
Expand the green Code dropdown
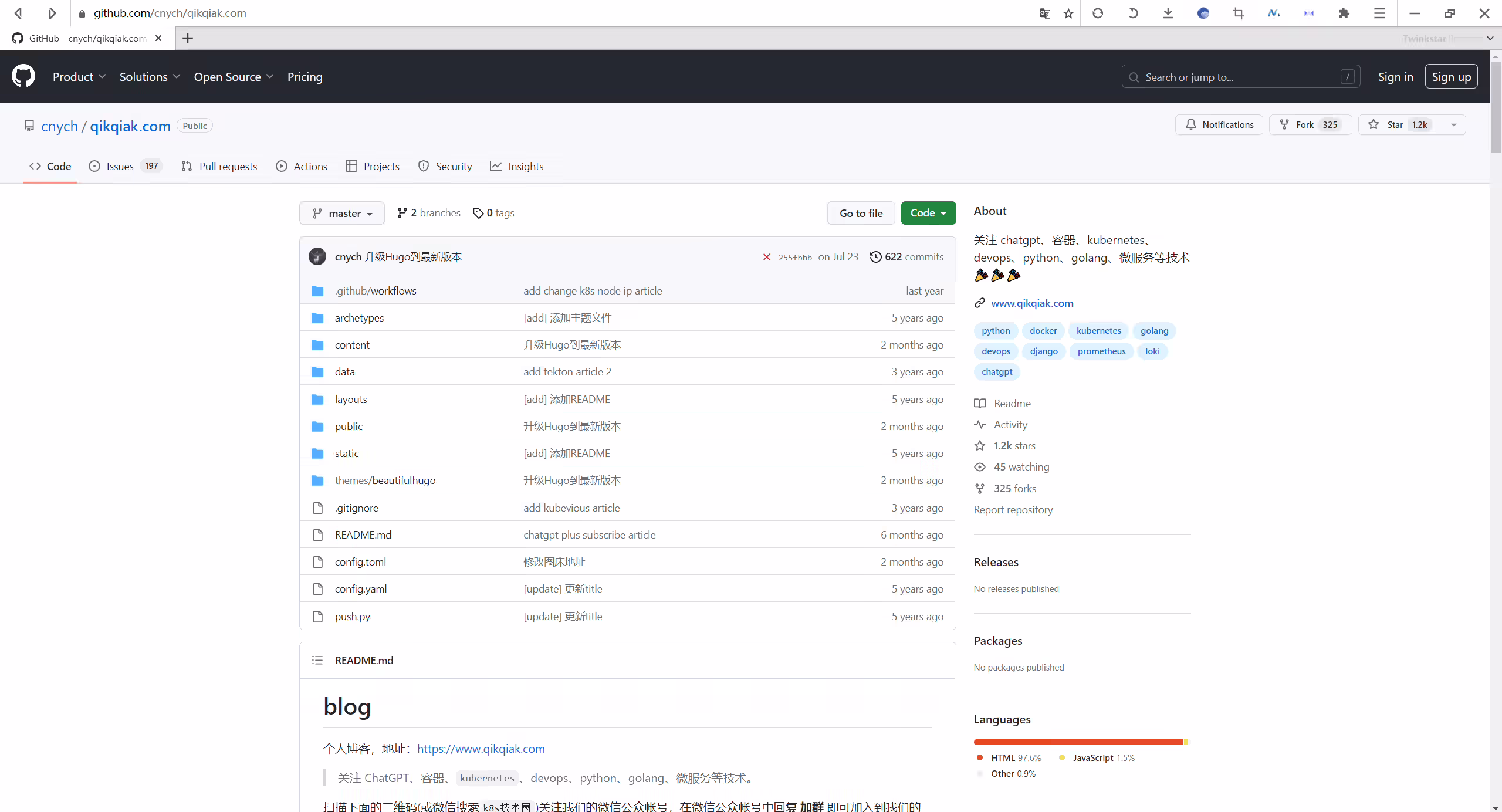click(x=928, y=213)
